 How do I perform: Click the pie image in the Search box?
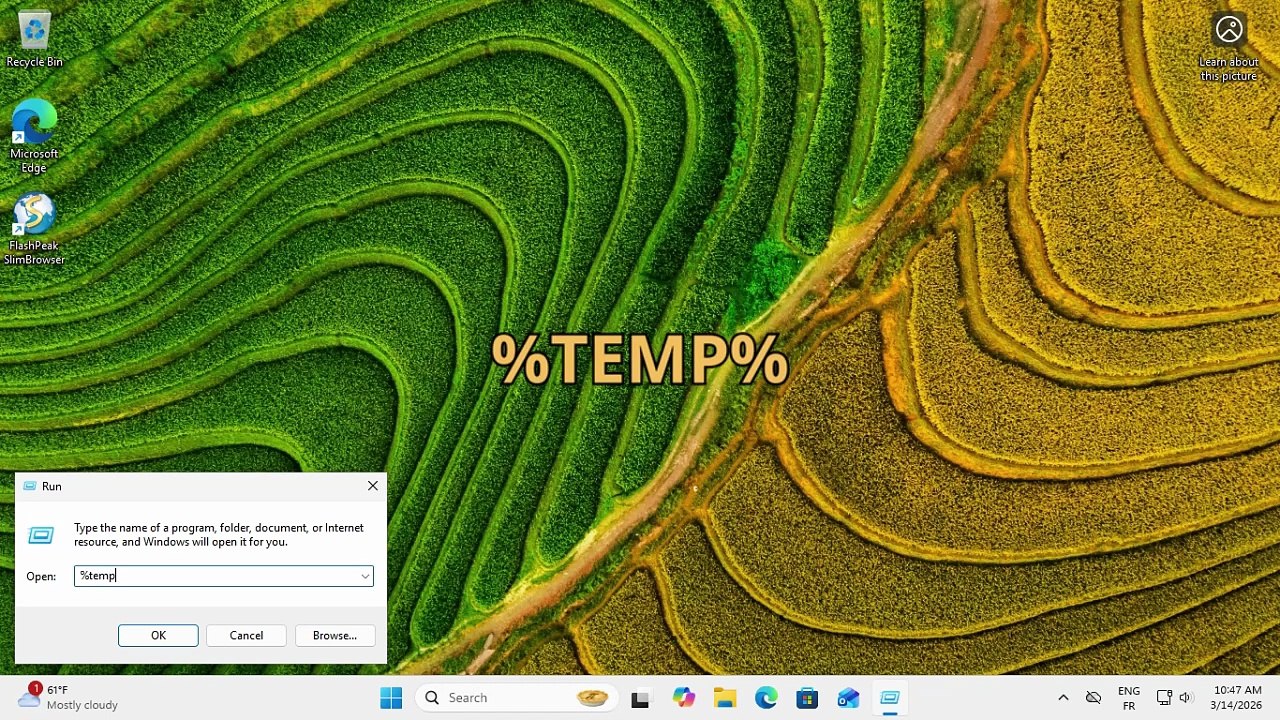click(592, 698)
